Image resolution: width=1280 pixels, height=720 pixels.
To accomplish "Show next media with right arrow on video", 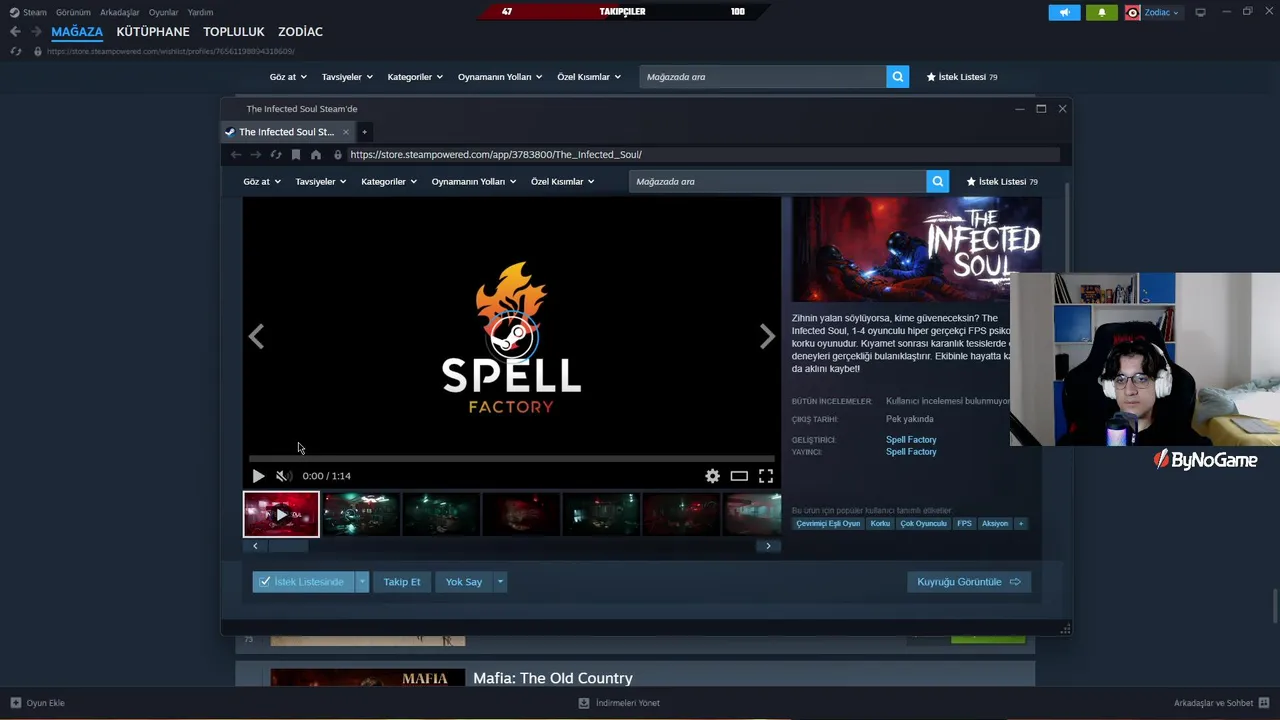I will click(x=767, y=337).
